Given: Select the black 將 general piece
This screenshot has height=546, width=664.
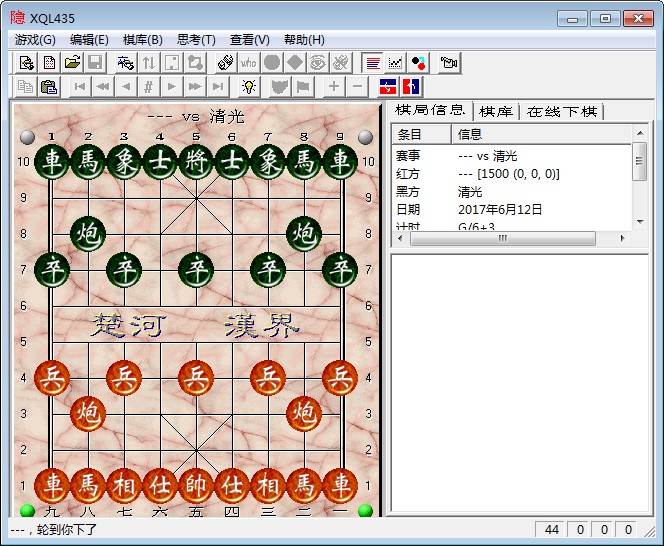Looking at the screenshot, I should pos(196,161).
